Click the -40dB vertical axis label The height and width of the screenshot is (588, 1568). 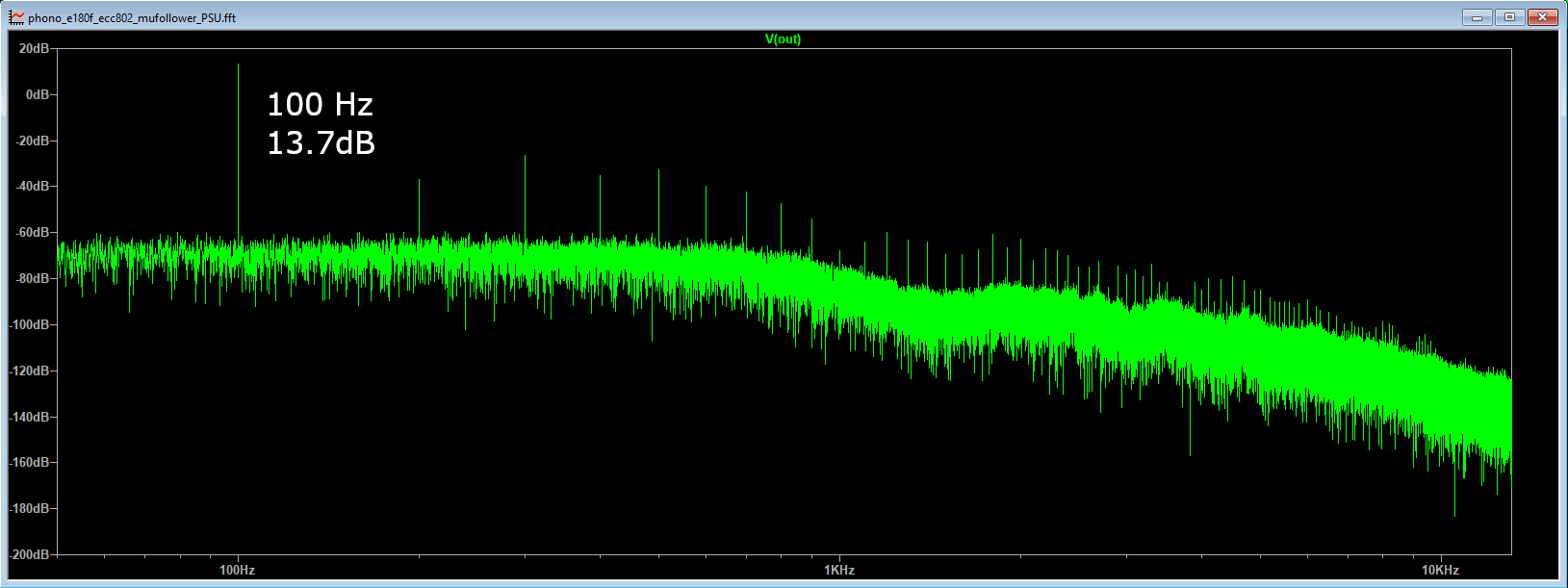(x=32, y=186)
